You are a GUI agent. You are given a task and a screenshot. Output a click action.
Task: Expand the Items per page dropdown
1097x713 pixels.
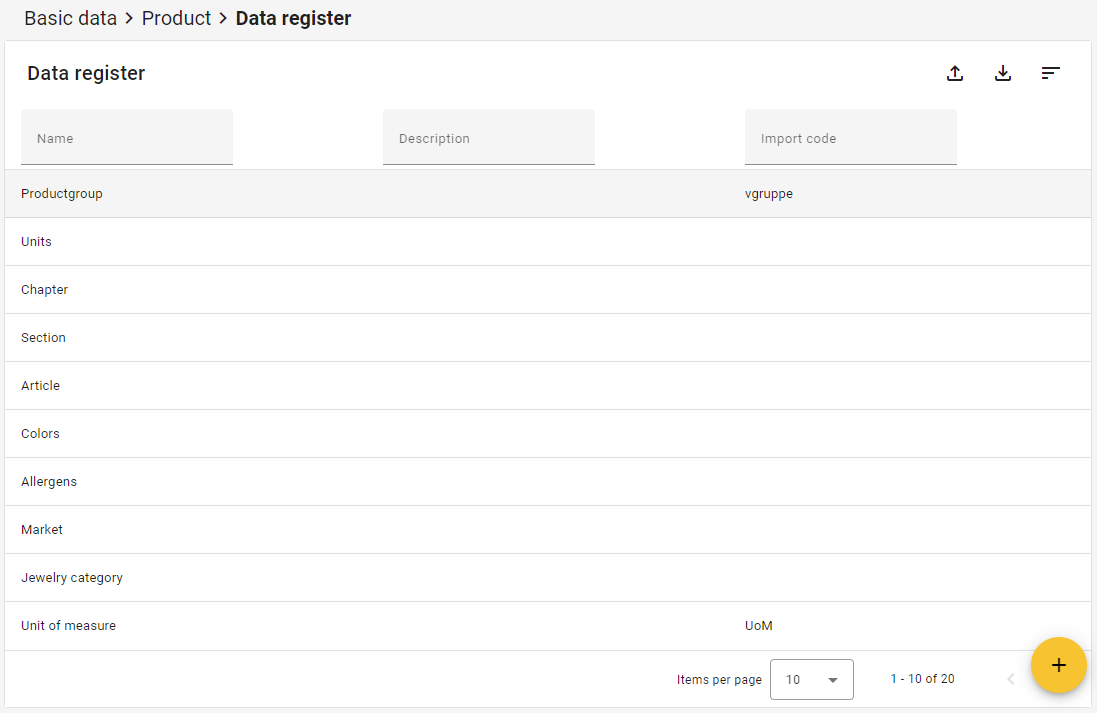click(811, 679)
